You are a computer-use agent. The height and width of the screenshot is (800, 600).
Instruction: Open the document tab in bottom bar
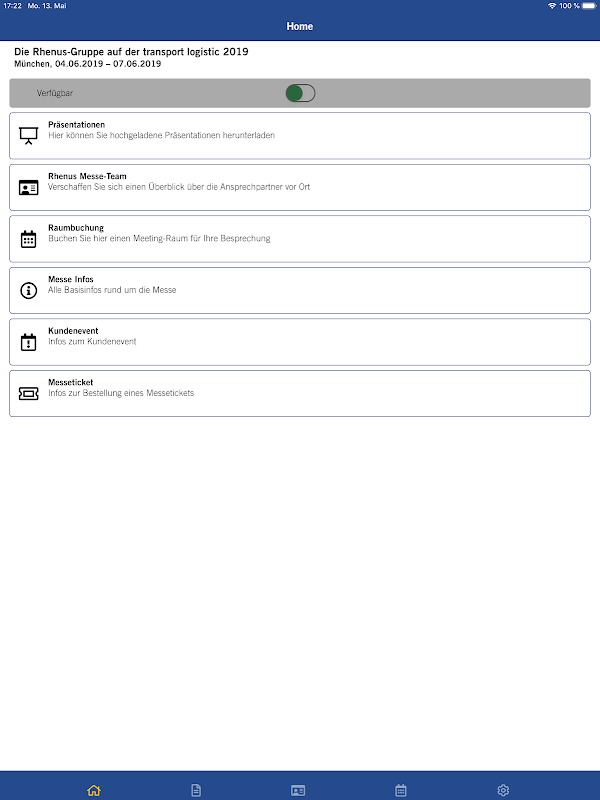196,790
